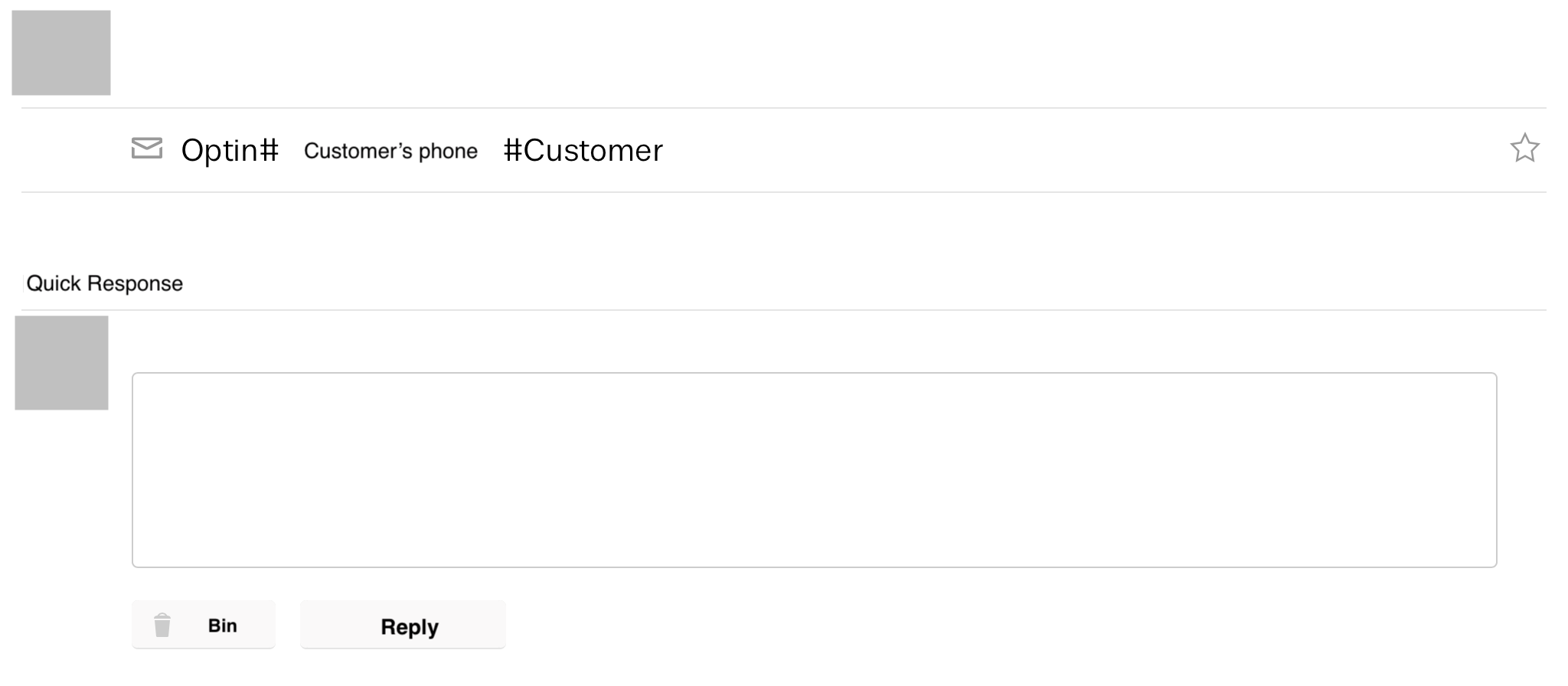Select the Customer's phone label
This screenshot has height=686, width=1568.
point(390,151)
